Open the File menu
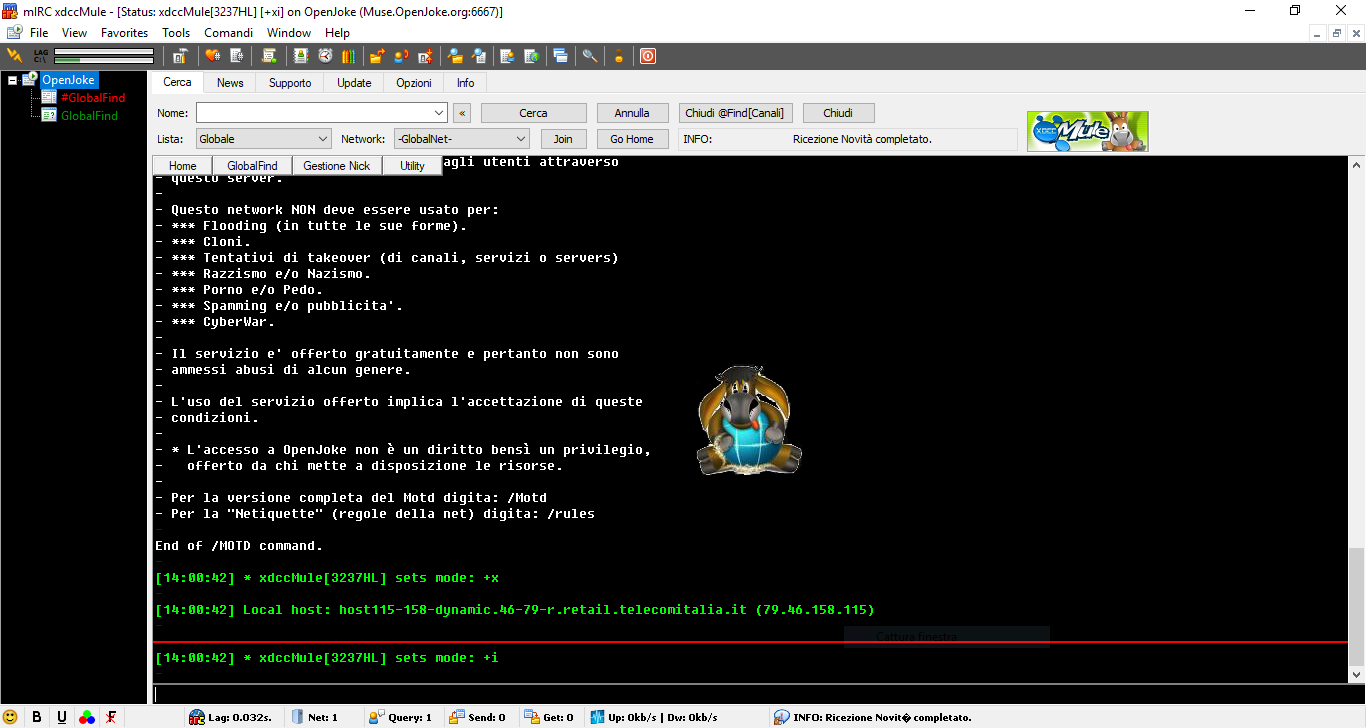This screenshot has width=1366, height=728. pos(39,33)
